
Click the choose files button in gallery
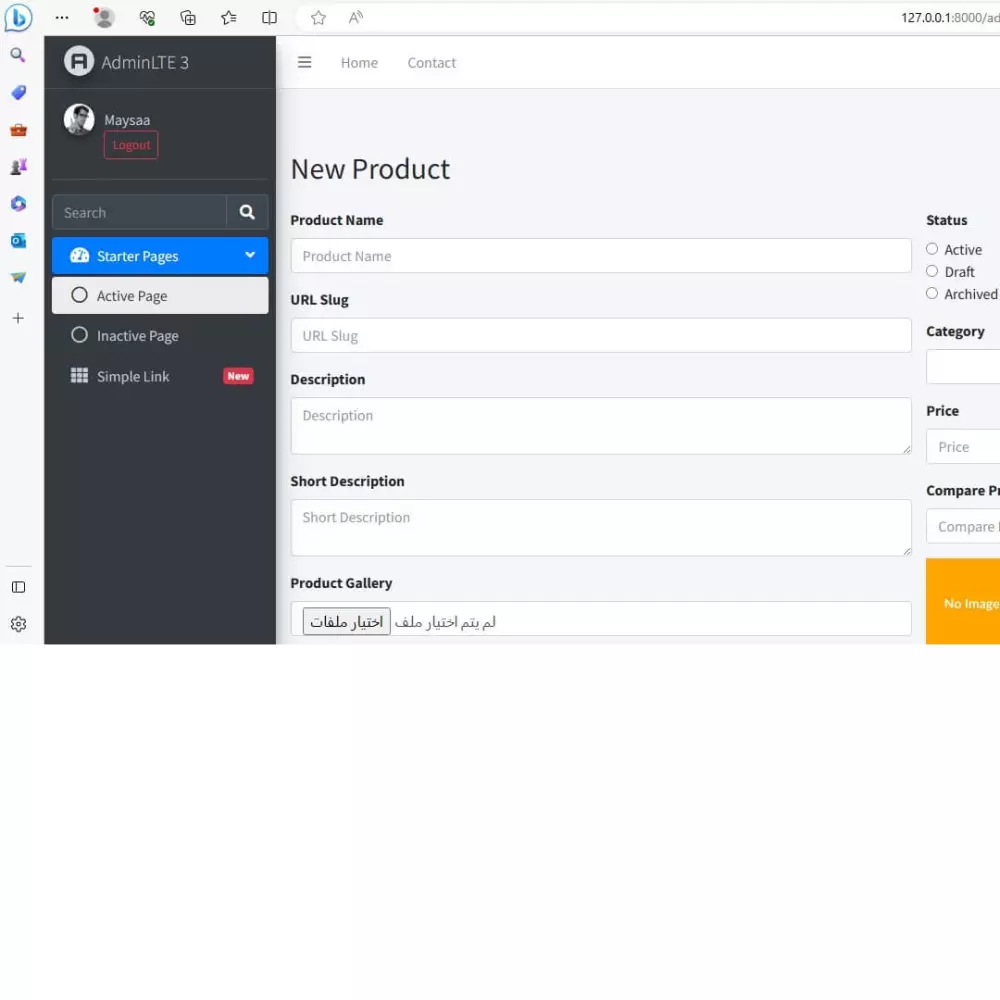tap(346, 621)
